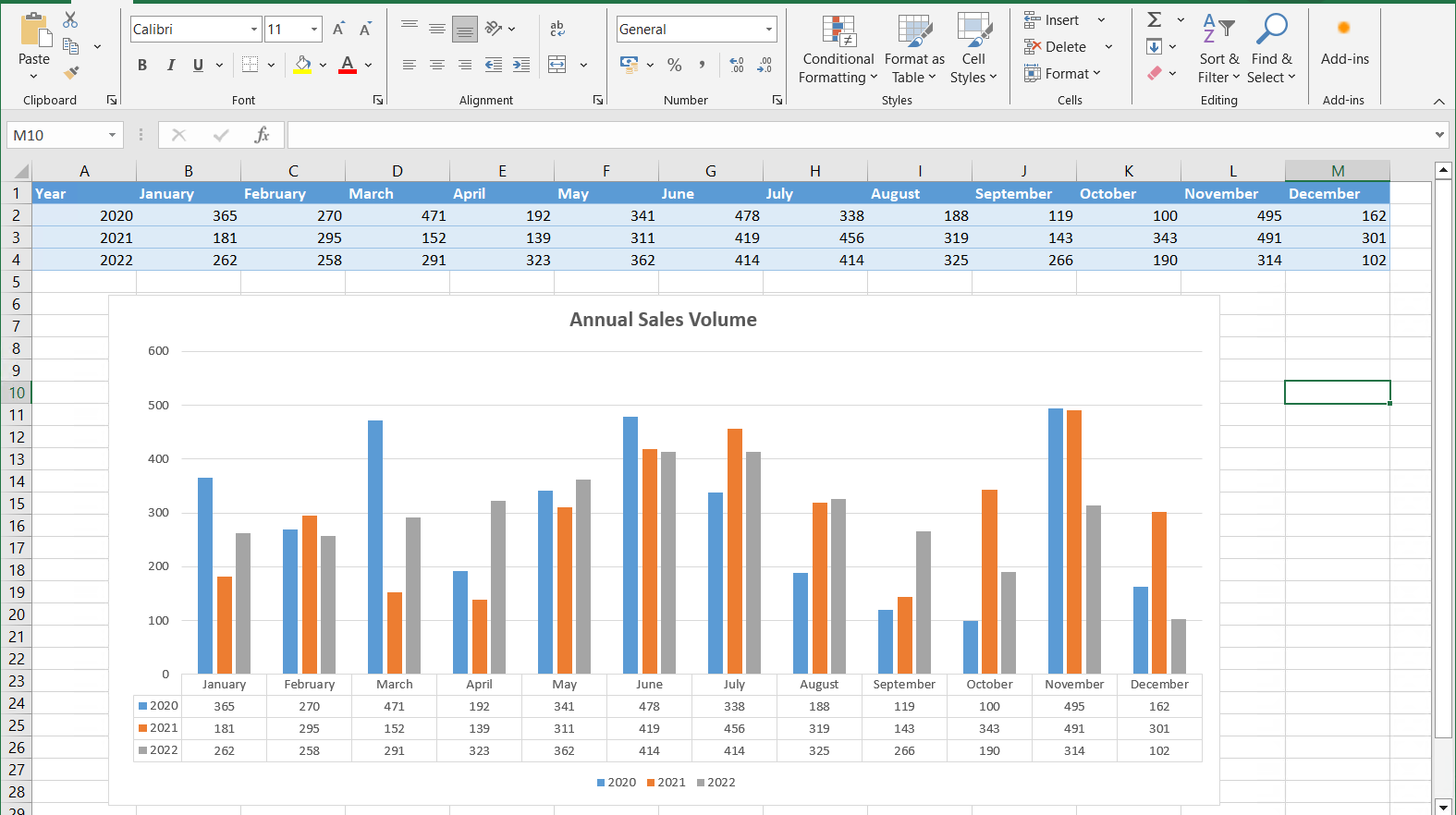This screenshot has height=815, width=1456.
Task: Click Insert Function fx button
Action: click(x=262, y=135)
